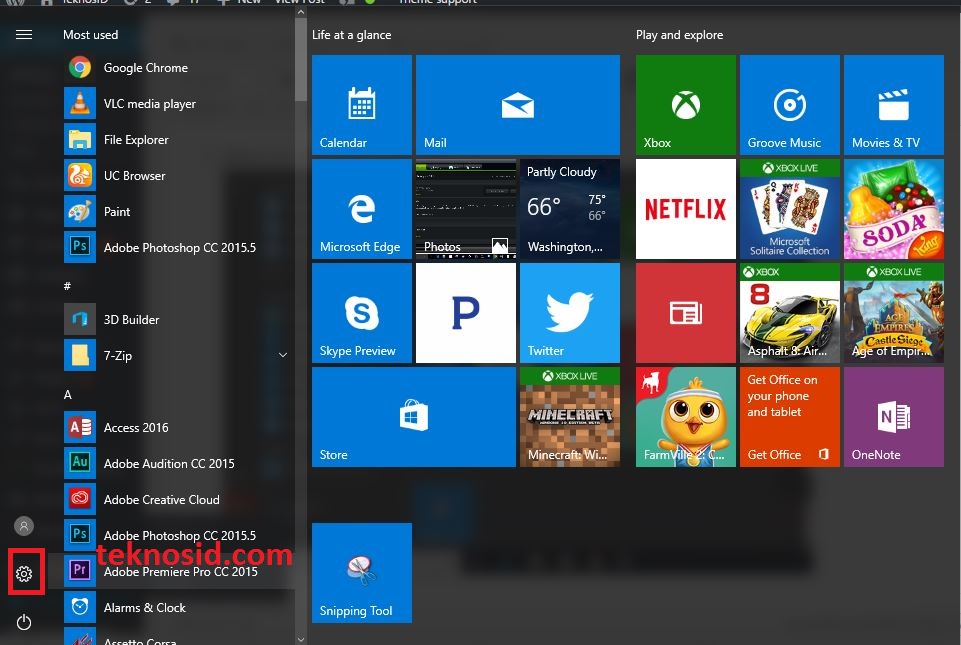This screenshot has width=961, height=645.
Task: Launch Adobe Creative Cloud
Action: point(178,500)
